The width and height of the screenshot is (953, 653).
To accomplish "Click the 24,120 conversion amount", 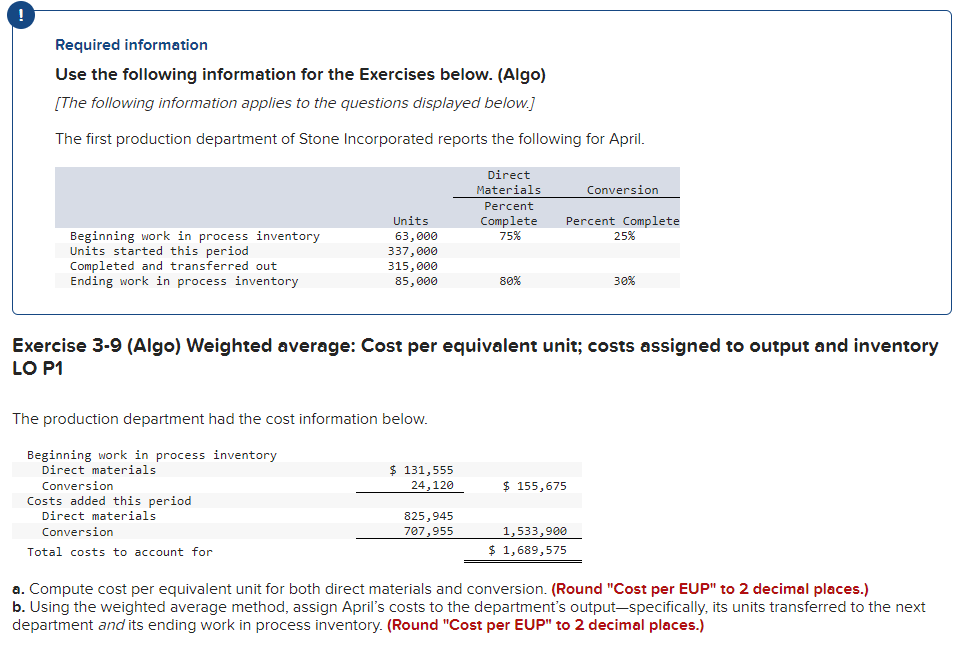I will point(432,485).
